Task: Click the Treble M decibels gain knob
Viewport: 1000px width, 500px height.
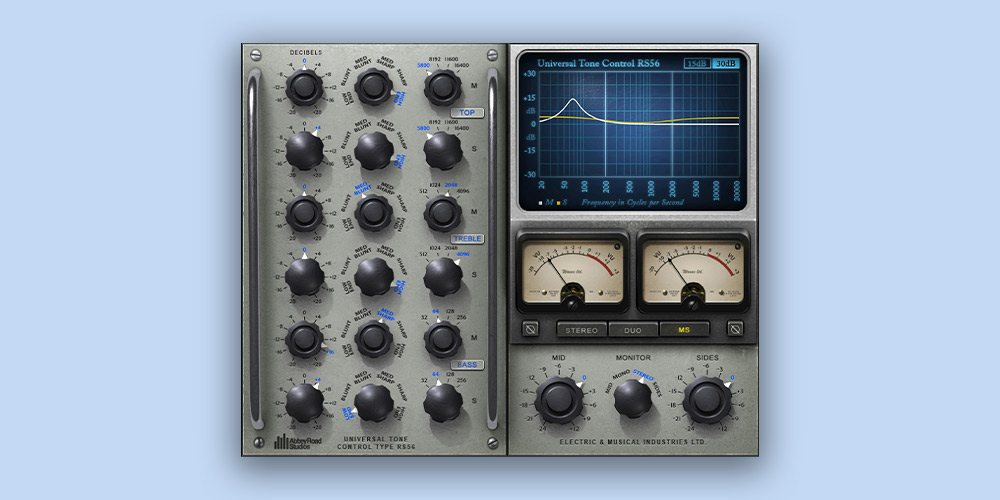Action: click(304, 214)
